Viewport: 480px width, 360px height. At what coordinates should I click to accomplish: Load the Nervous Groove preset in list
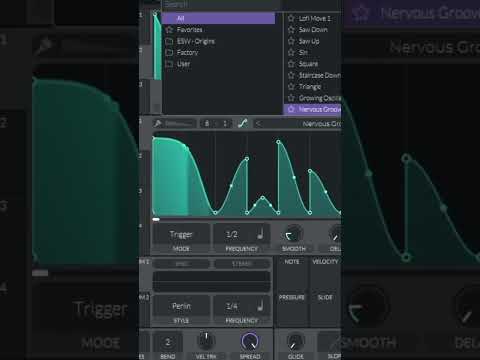tap(320, 109)
